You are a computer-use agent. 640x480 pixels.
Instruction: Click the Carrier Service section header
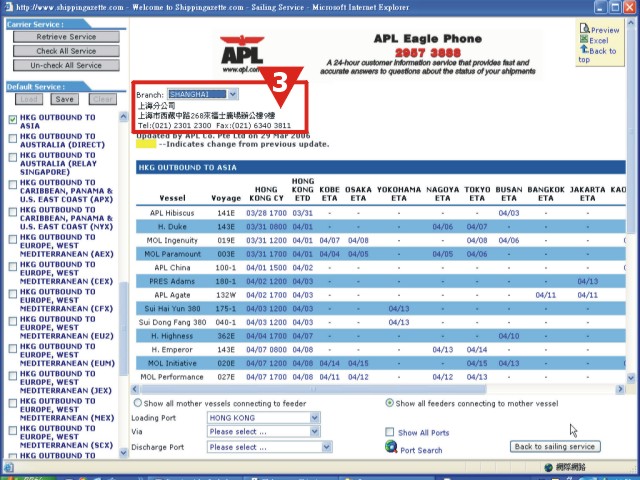point(35,24)
